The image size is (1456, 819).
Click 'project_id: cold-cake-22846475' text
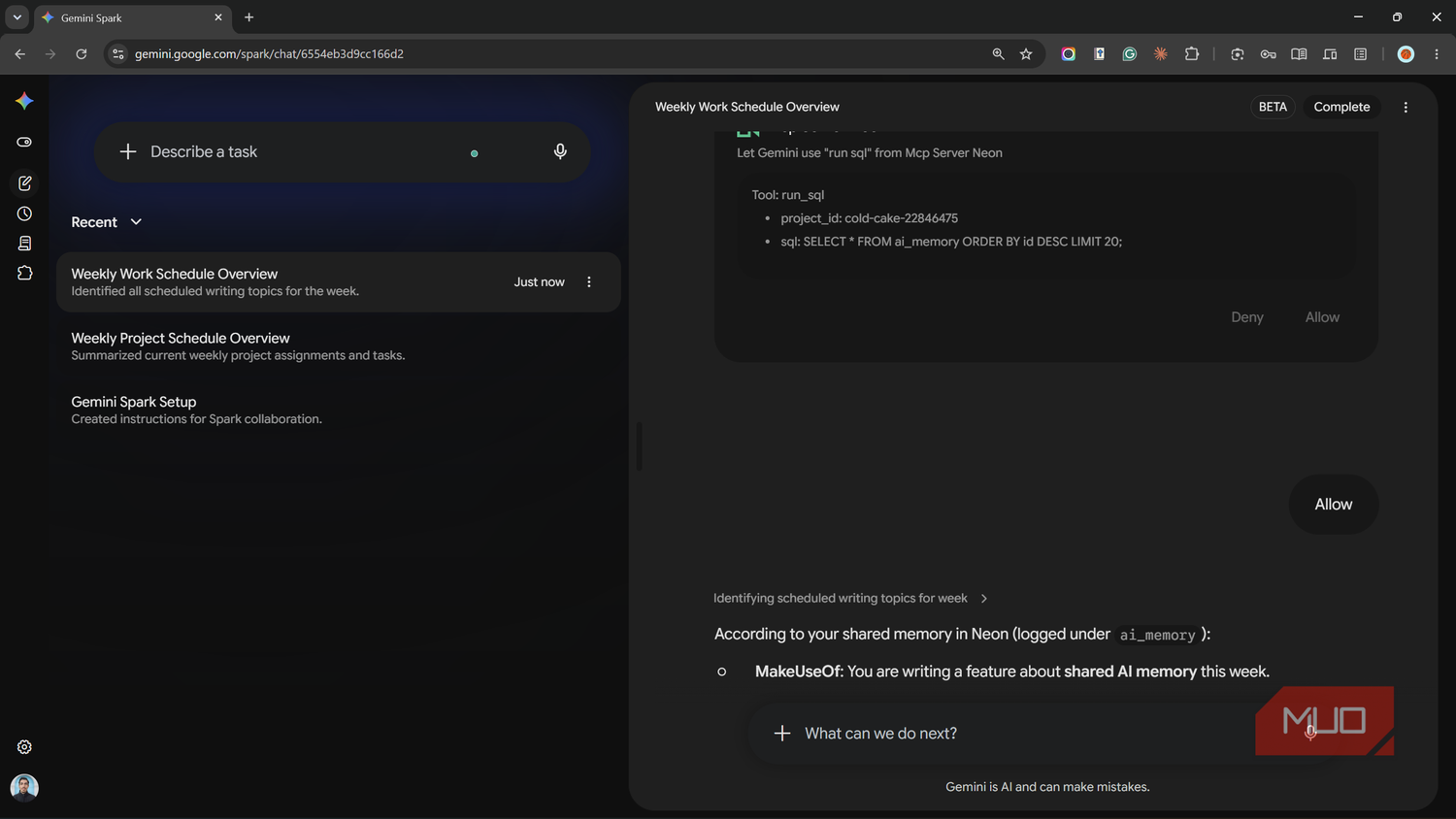[x=869, y=218]
